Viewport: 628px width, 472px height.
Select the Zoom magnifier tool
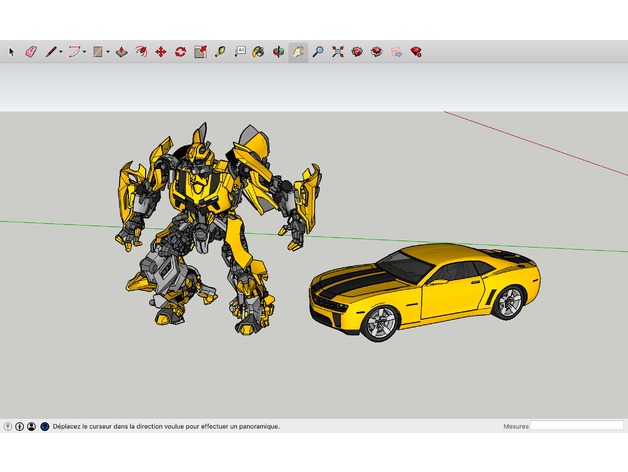318,52
